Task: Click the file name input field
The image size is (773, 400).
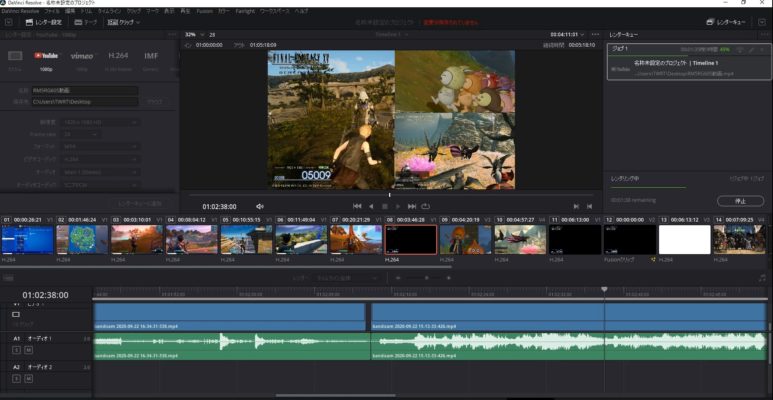Action: pyautogui.click(x=85, y=91)
